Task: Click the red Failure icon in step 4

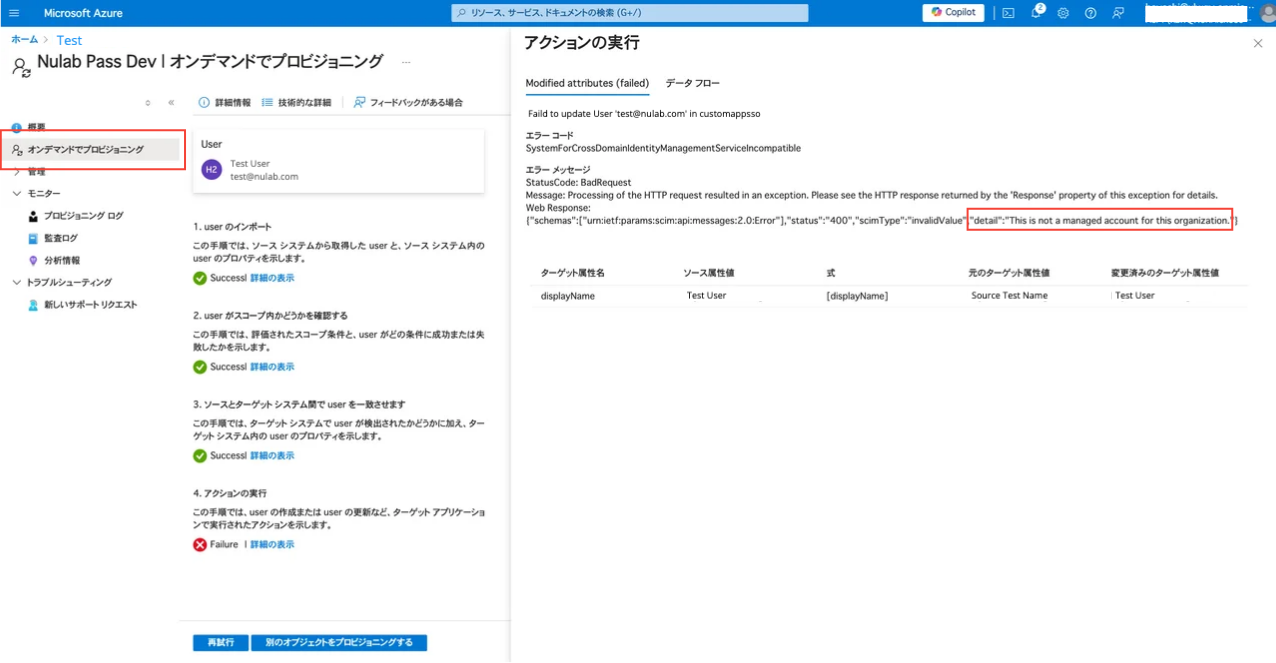Action: tap(200, 545)
